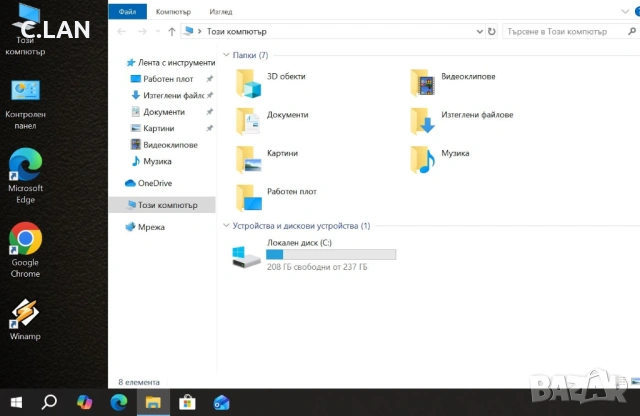The width and height of the screenshot is (640, 416).
Task: Select Мрежа in the navigation pane
Action: coord(145,227)
